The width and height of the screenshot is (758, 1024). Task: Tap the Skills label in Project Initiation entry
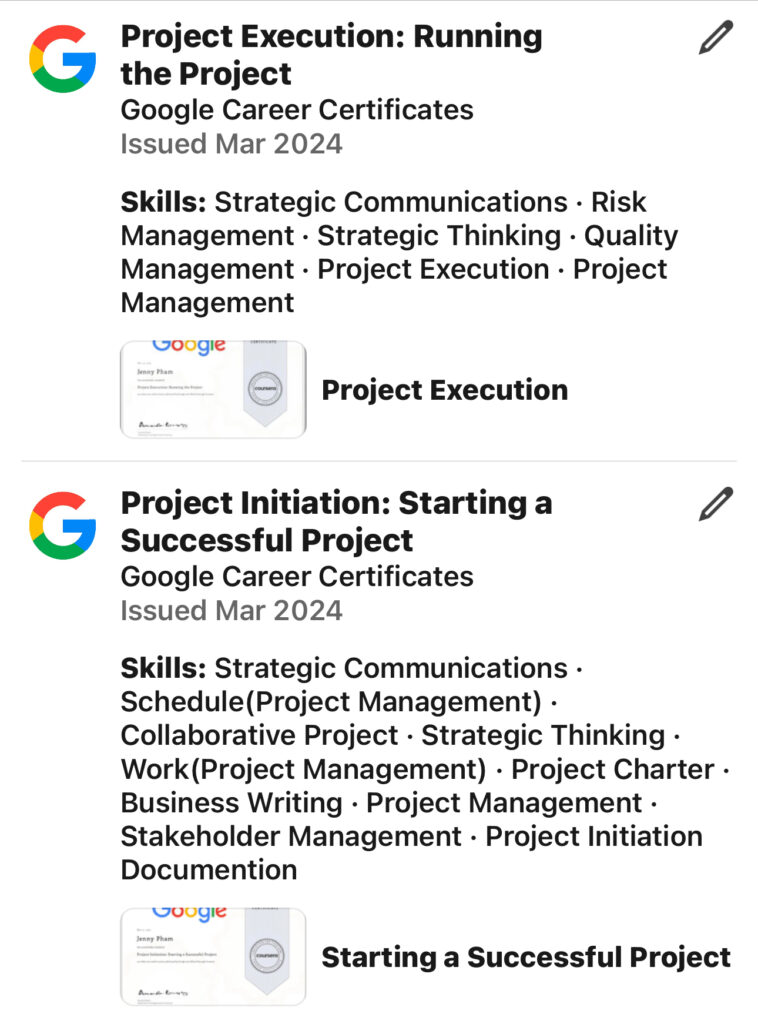click(163, 668)
